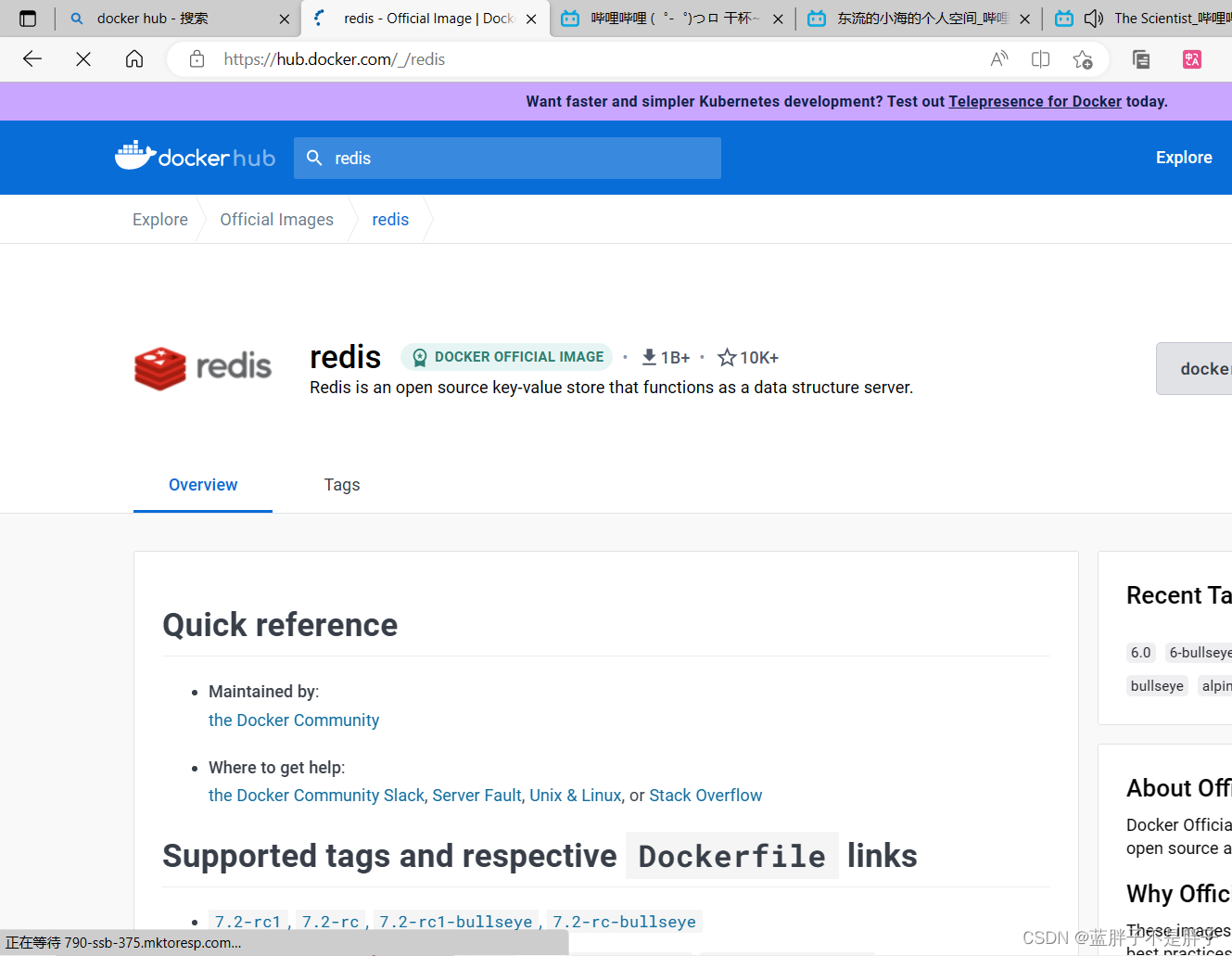
Task: Close the docker hub search tab
Action: click(x=285, y=19)
